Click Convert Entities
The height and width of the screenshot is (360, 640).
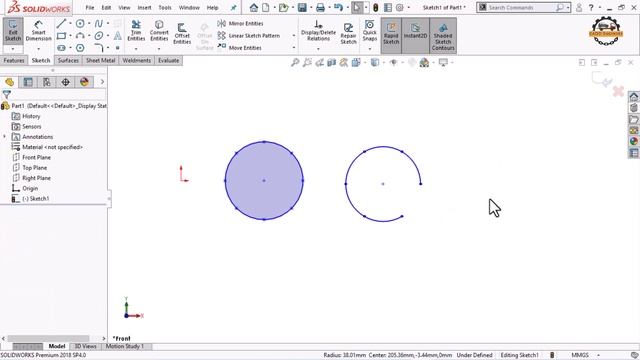pos(159,31)
